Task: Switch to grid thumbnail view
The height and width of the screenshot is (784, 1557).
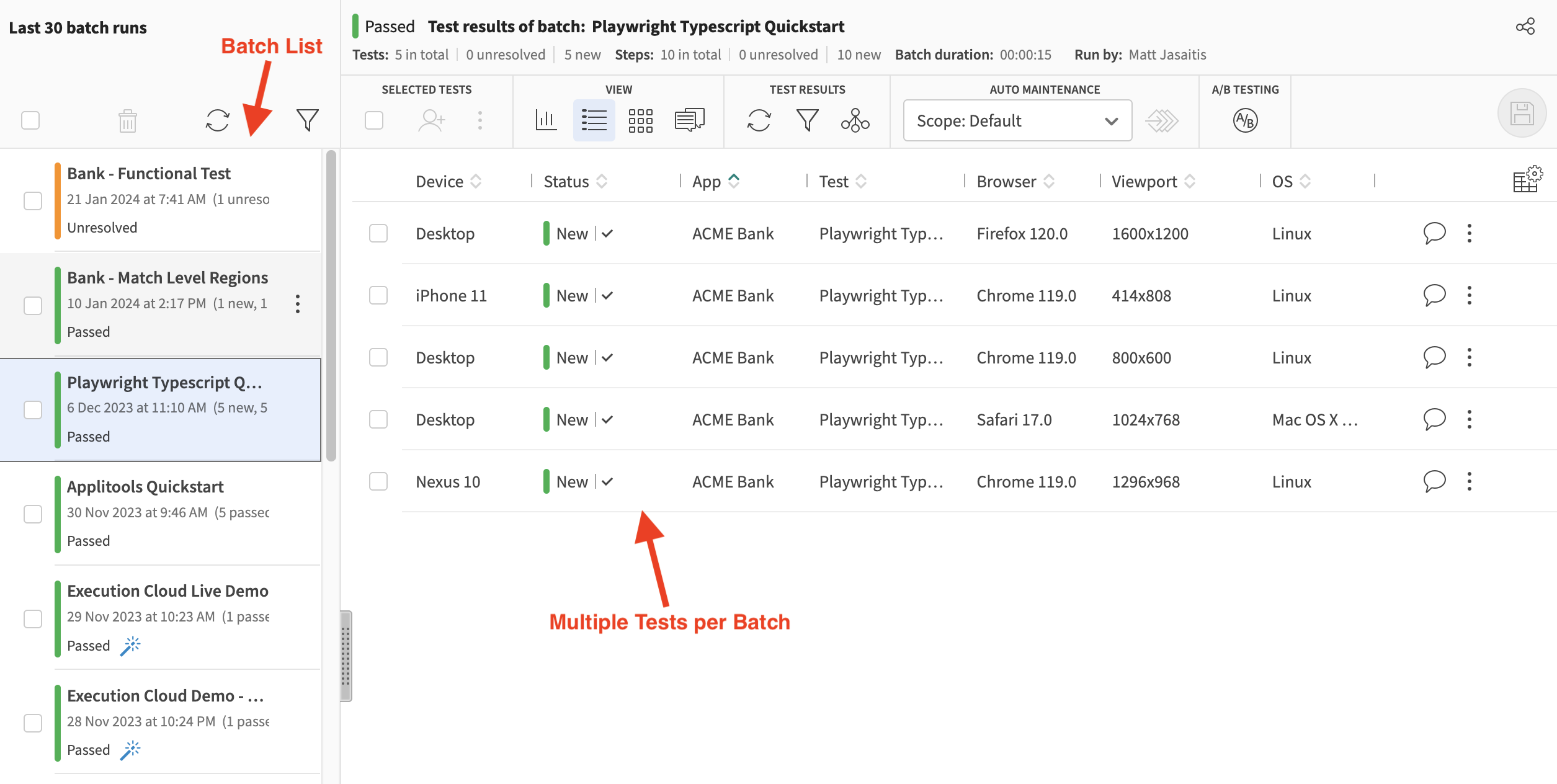Action: point(640,120)
